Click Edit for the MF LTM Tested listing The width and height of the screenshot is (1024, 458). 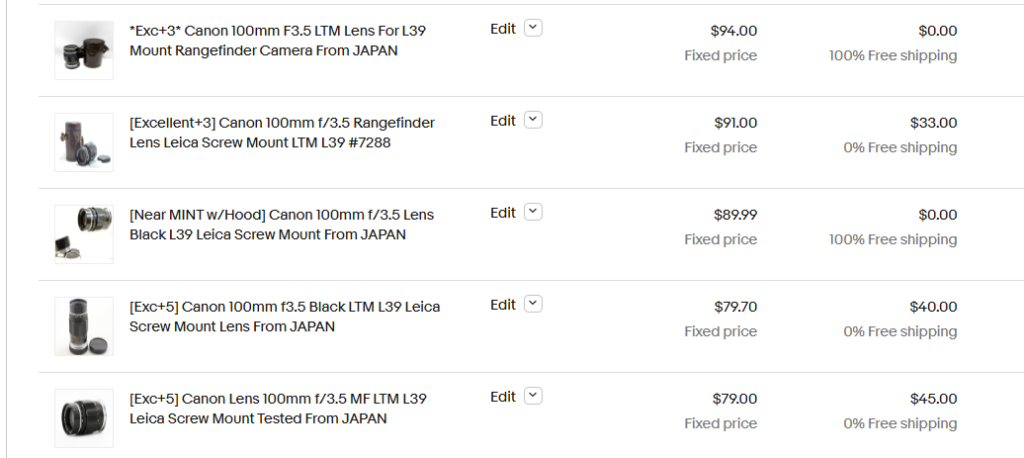(x=503, y=397)
